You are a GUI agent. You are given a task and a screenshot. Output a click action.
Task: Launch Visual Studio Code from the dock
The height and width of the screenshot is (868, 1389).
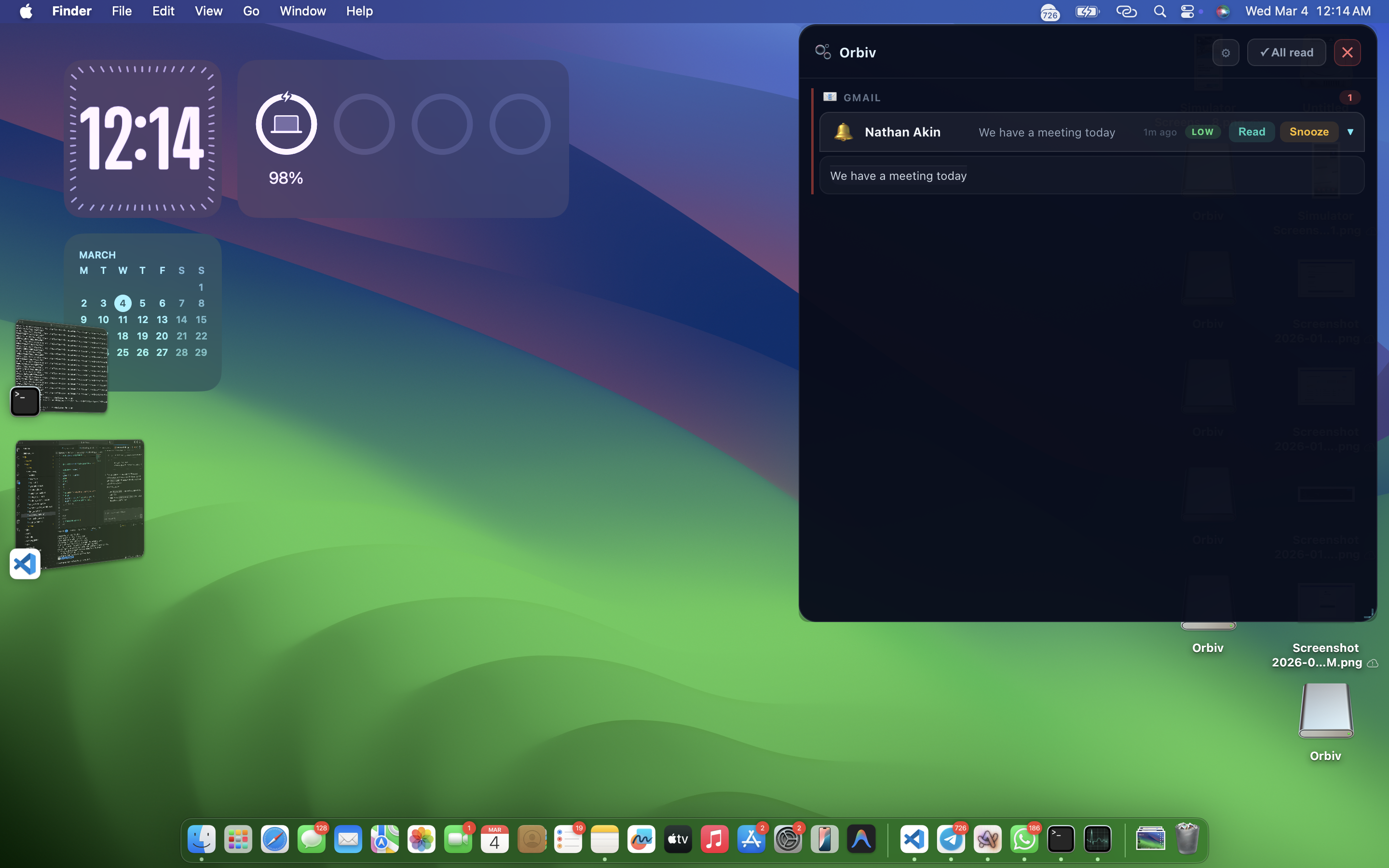(914, 839)
